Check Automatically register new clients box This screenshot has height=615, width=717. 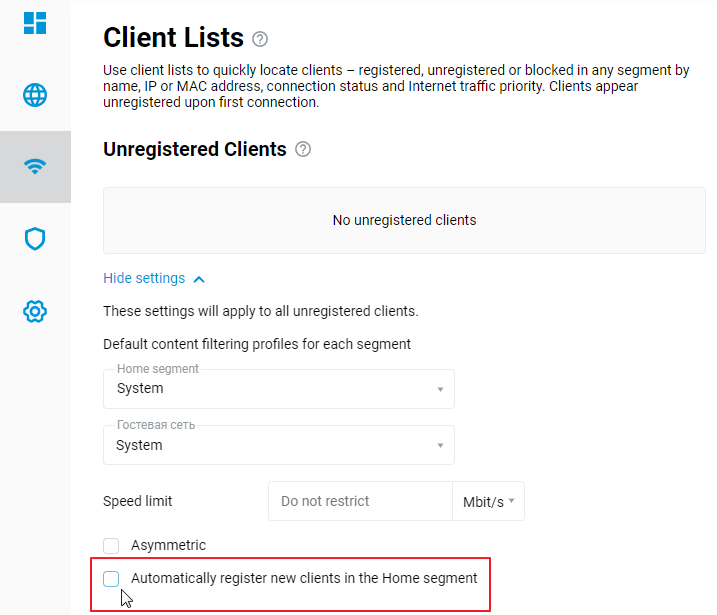[x=111, y=578]
